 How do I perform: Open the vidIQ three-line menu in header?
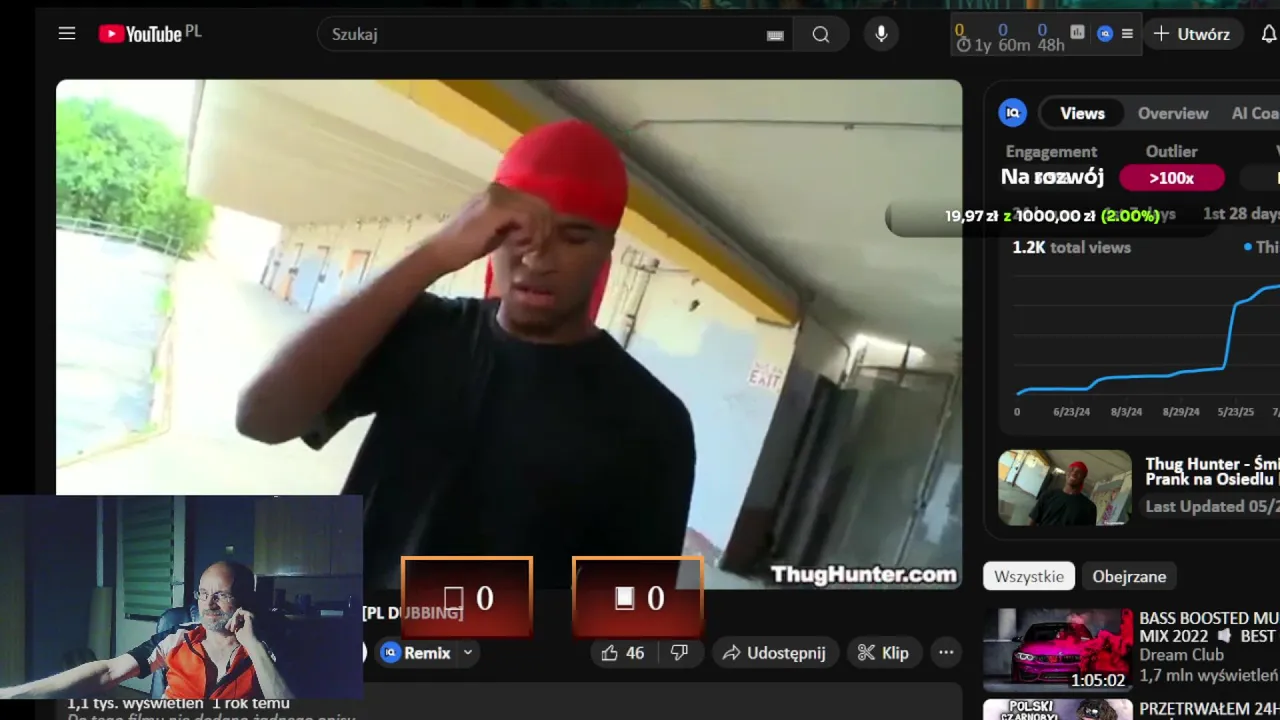[1127, 33]
